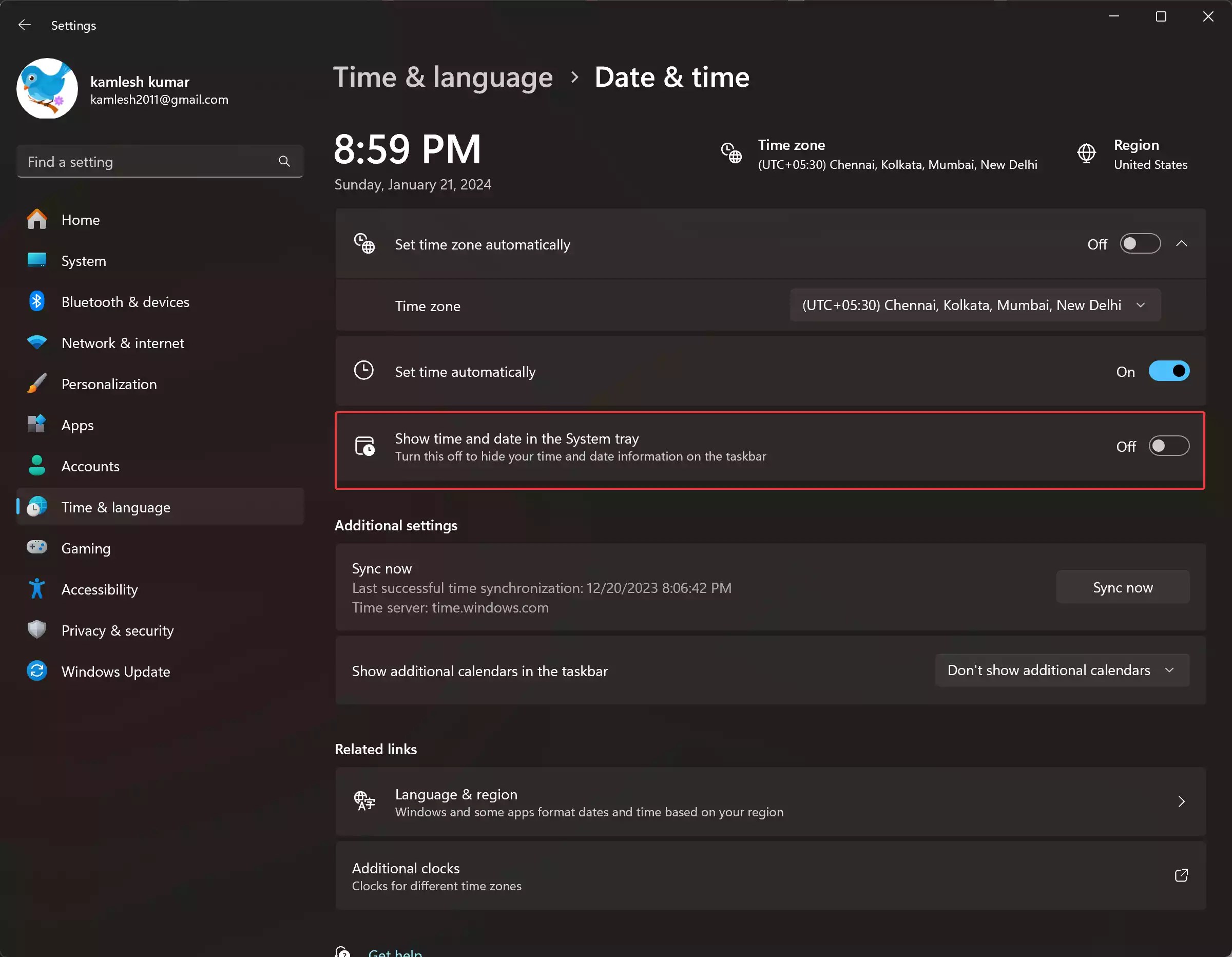
Task: Open Privacy & security settings
Action: pyautogui.click(x=118, y=630)
